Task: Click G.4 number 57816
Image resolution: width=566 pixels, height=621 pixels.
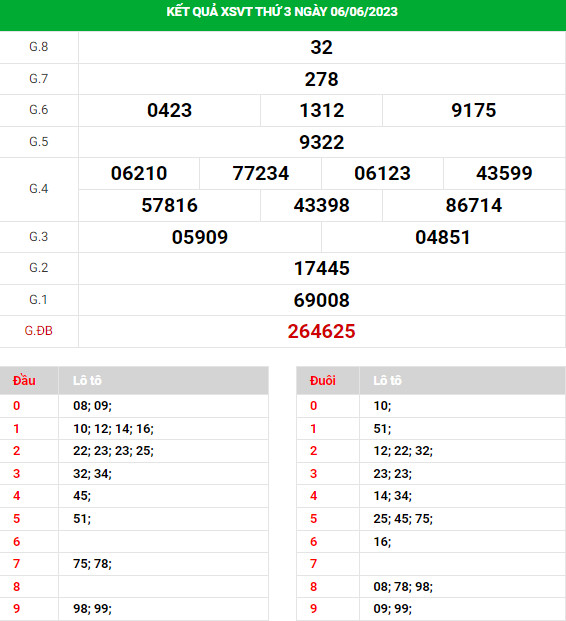Action: [x=170, y=205]
